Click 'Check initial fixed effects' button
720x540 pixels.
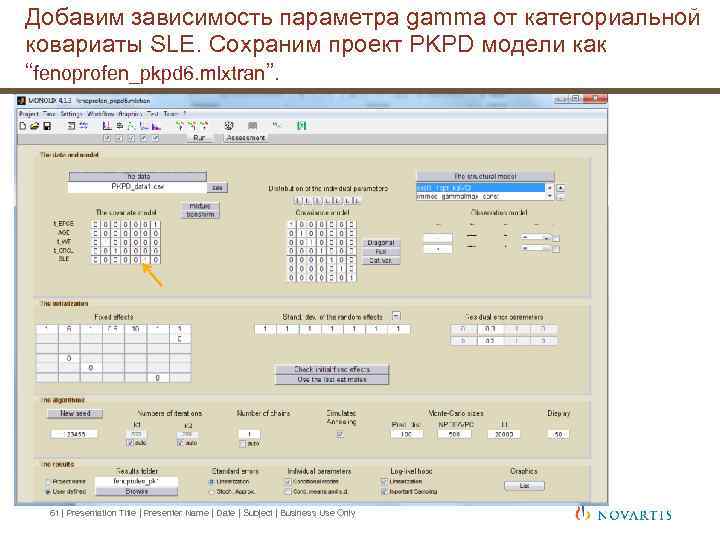pos(332,369)
